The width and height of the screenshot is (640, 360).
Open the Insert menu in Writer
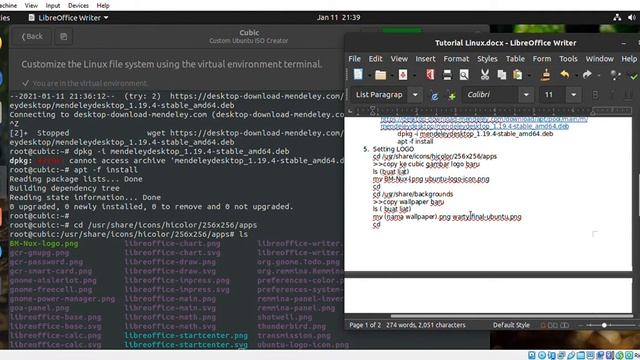pyautogui.click(x=425, y=59)
